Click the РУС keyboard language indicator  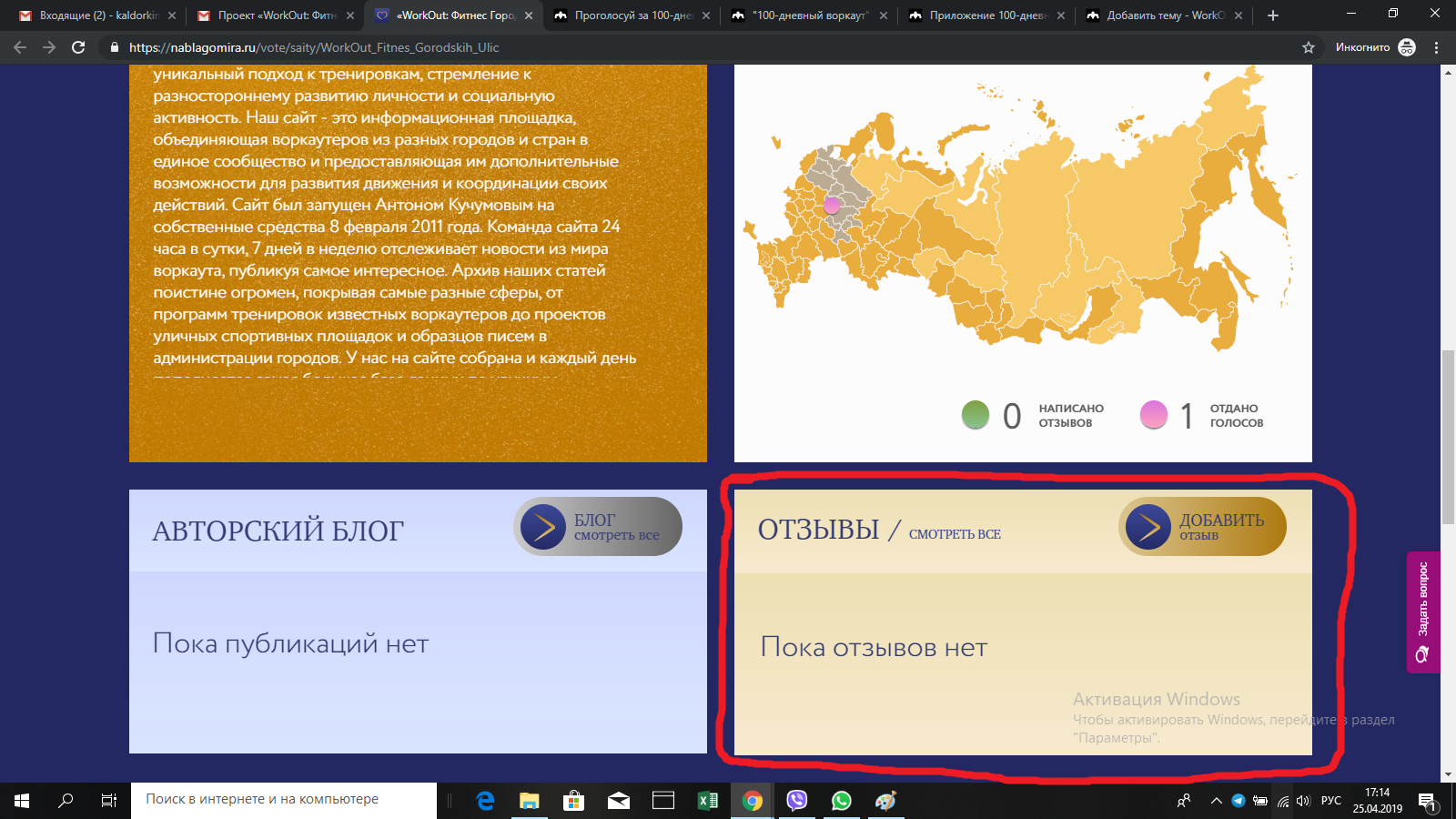[1331, 801]
